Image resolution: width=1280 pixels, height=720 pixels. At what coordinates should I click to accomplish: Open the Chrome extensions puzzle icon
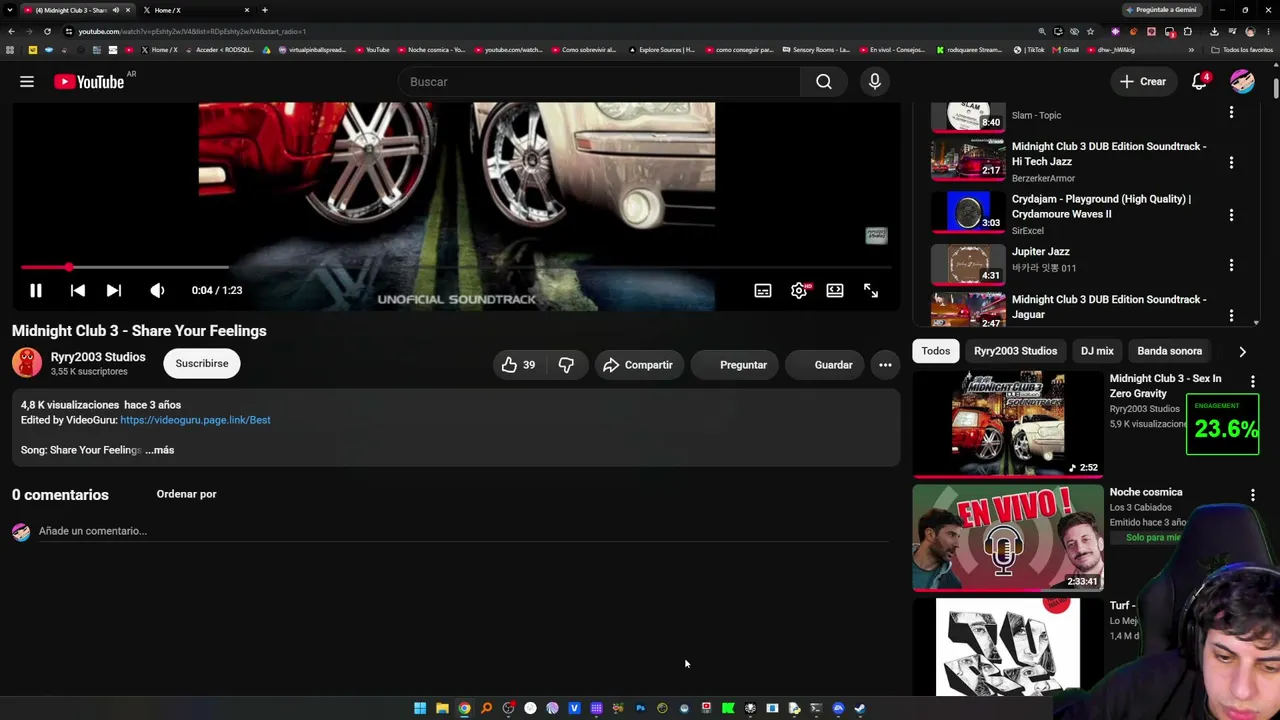point(1188,31)
